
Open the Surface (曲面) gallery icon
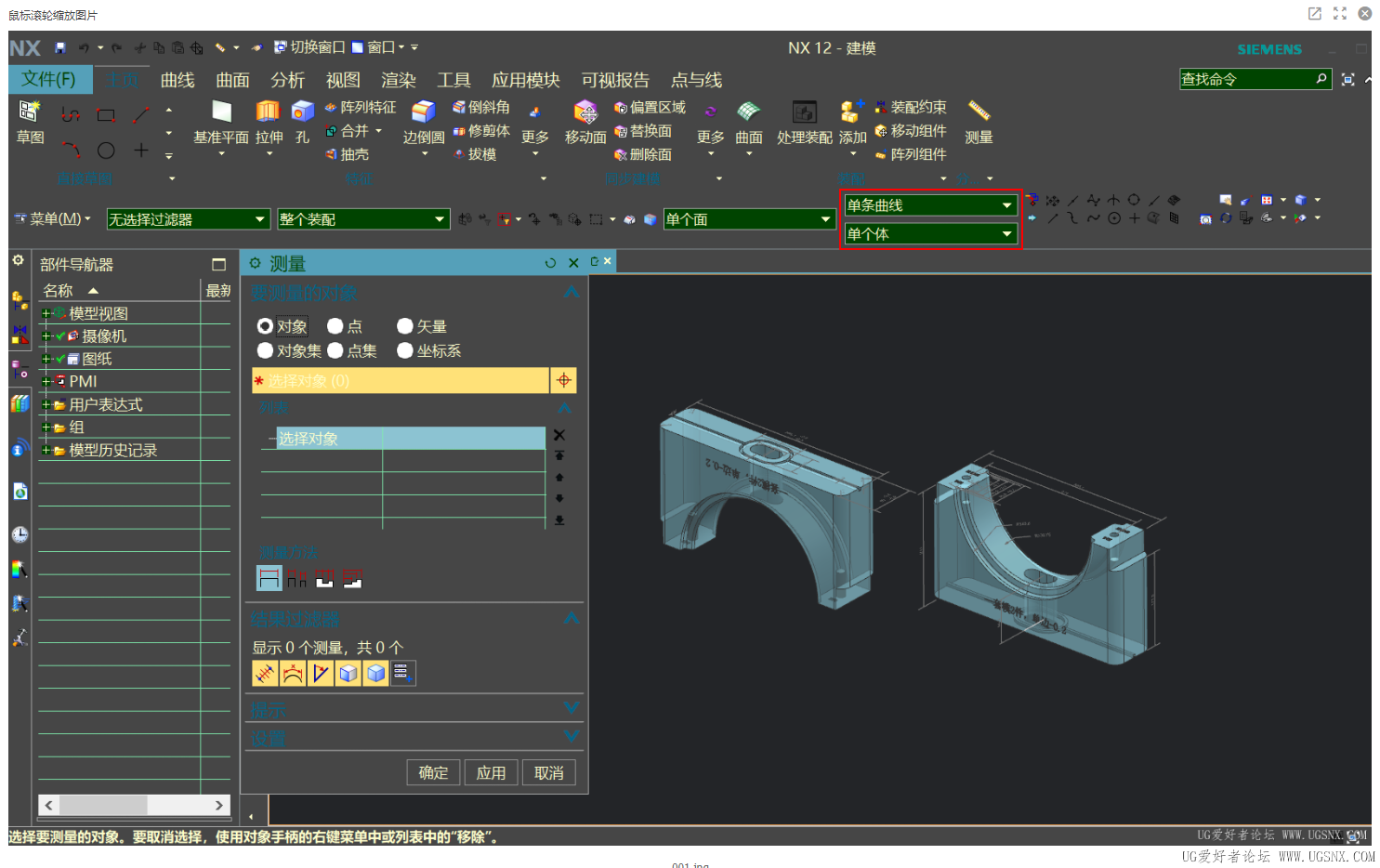748,112
